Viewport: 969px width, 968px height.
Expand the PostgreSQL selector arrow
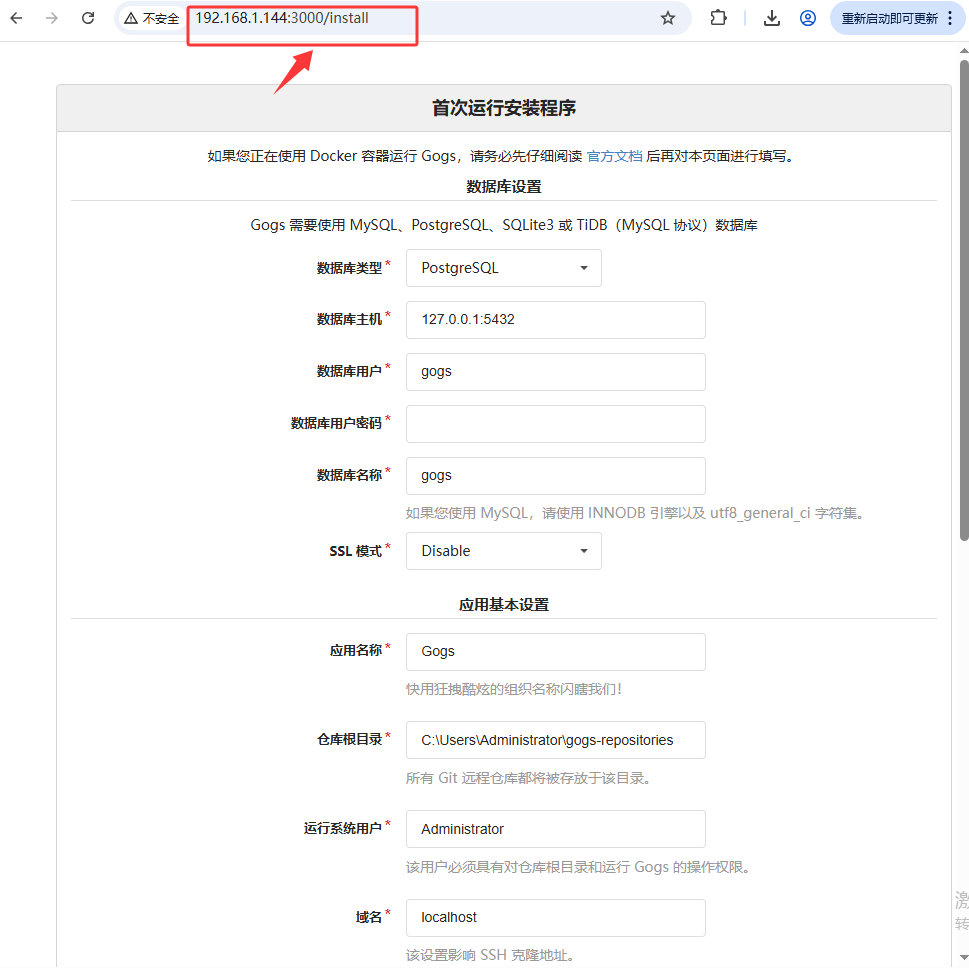coord(582,268)
